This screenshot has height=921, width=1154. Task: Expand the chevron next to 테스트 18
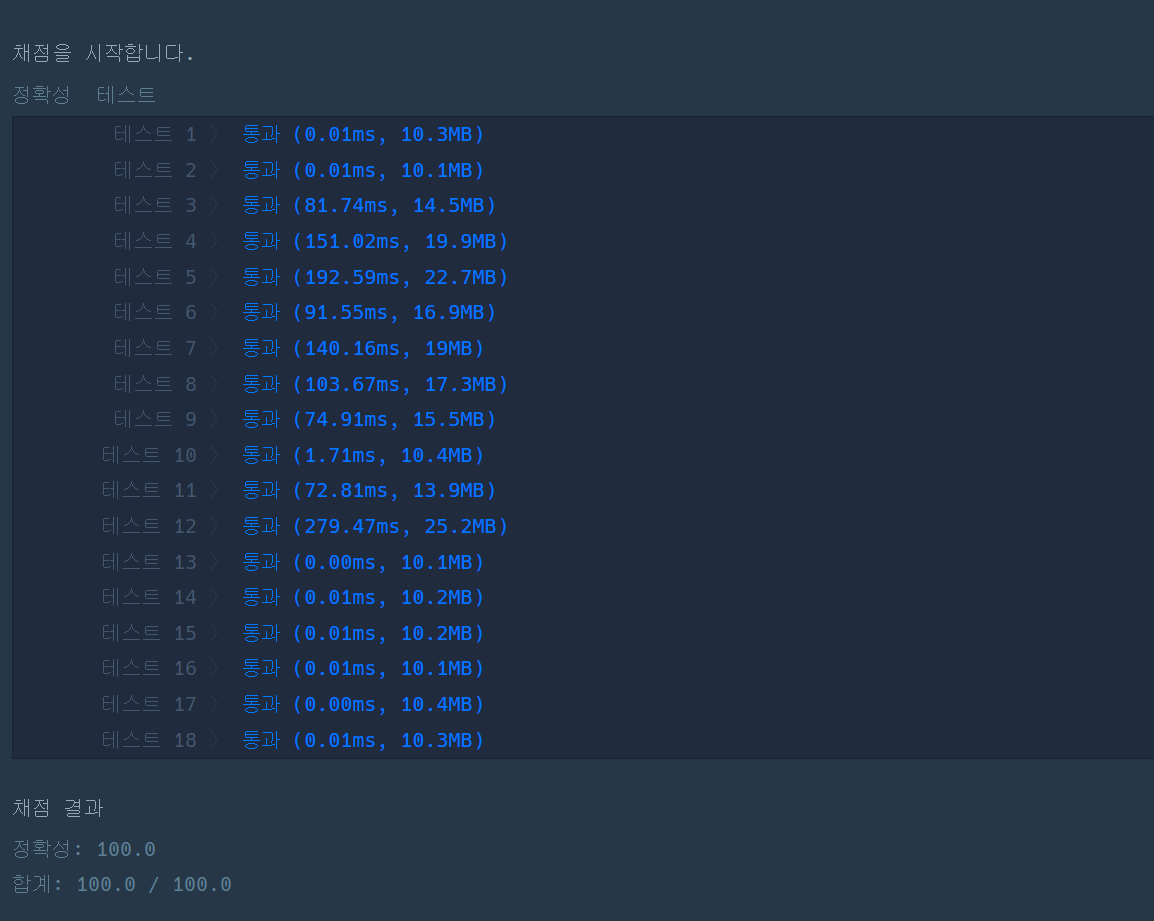[x=215, y=739]
